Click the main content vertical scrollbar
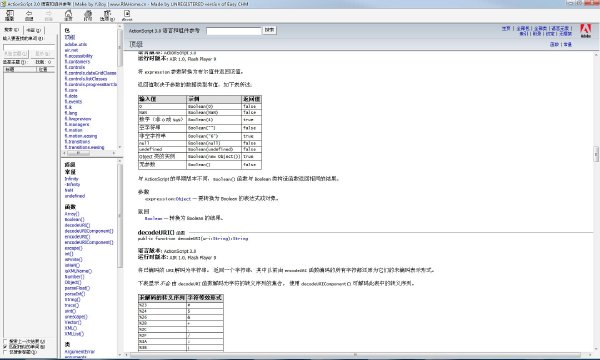Screen dimensions: 600x360 tap(596, 202)
